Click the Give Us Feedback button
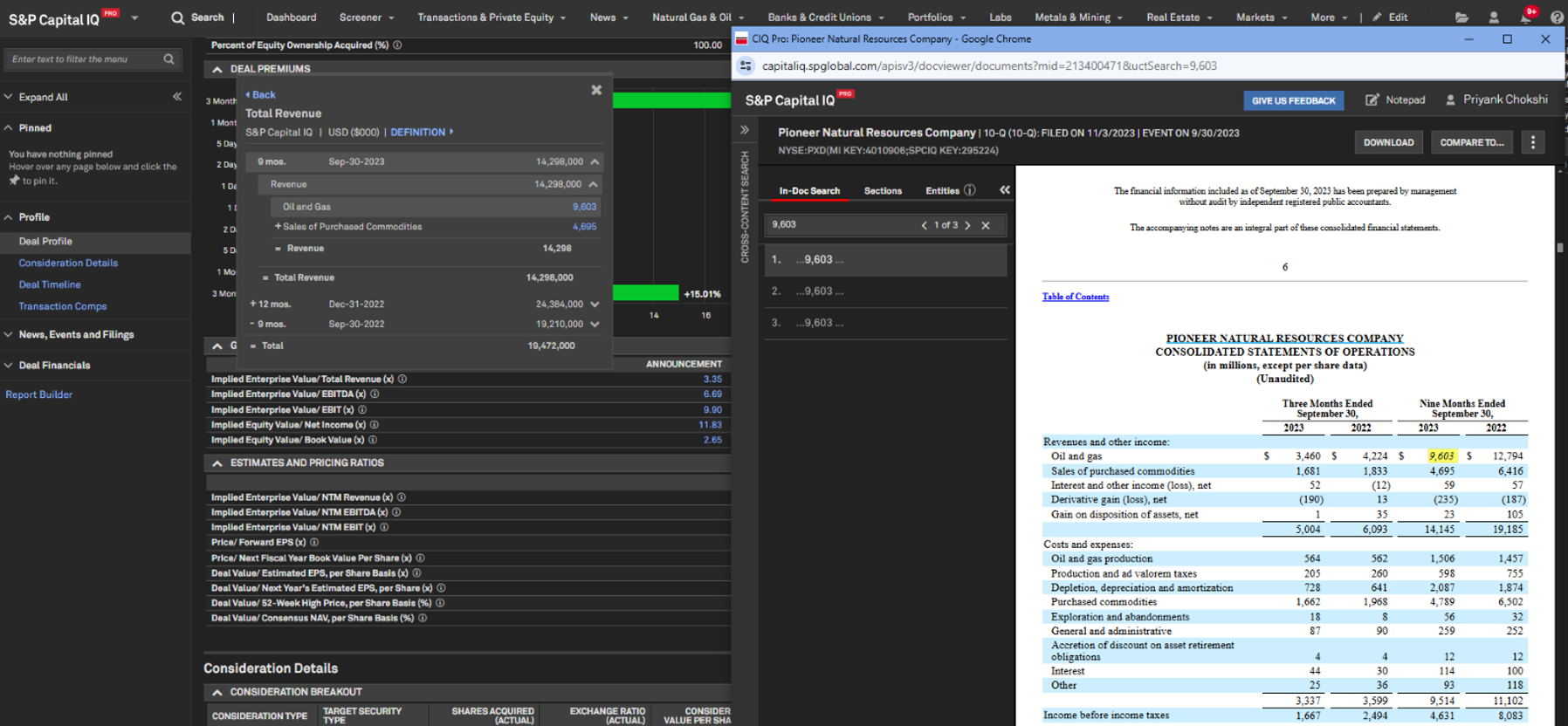The image size is (1568, 726). 1293,100
